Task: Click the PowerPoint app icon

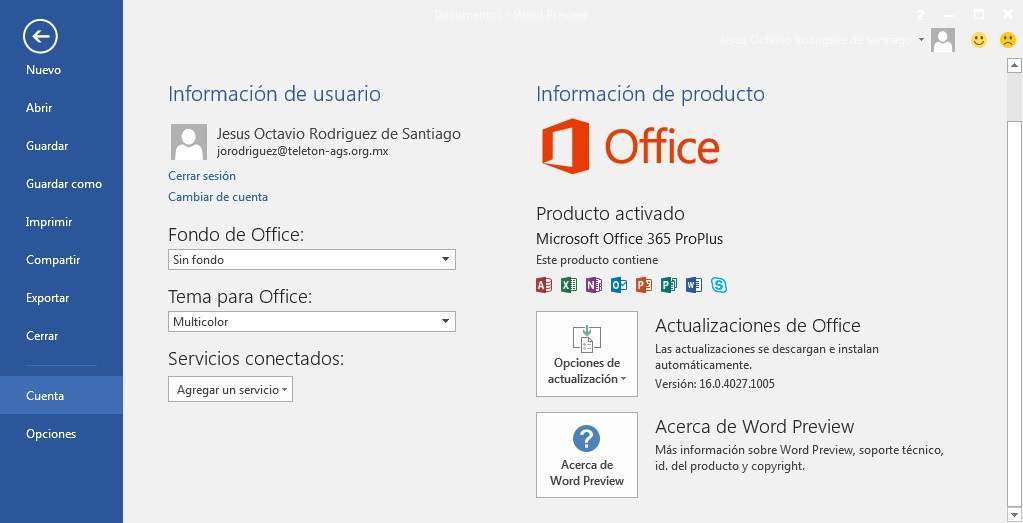Action: pyautogui.click(x=644, y=285)
